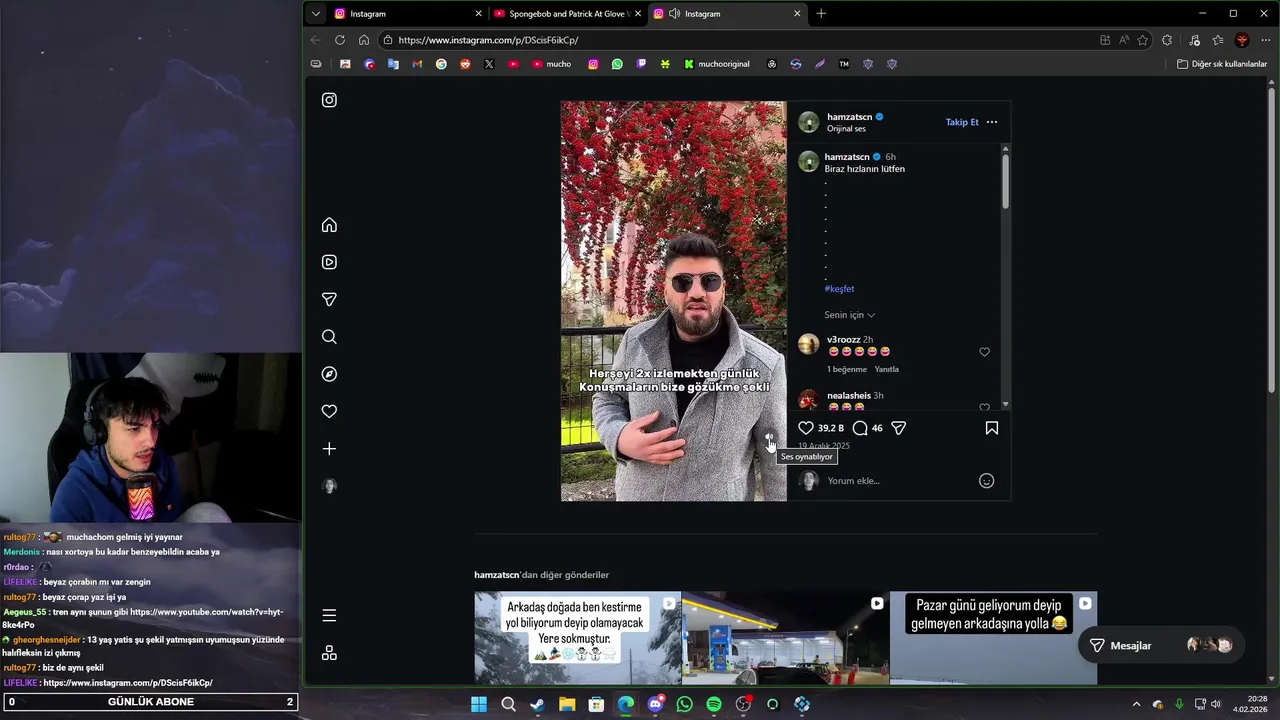
Task: Open the hamburger More menu in sidebar
Action: (x=329, y=615)
